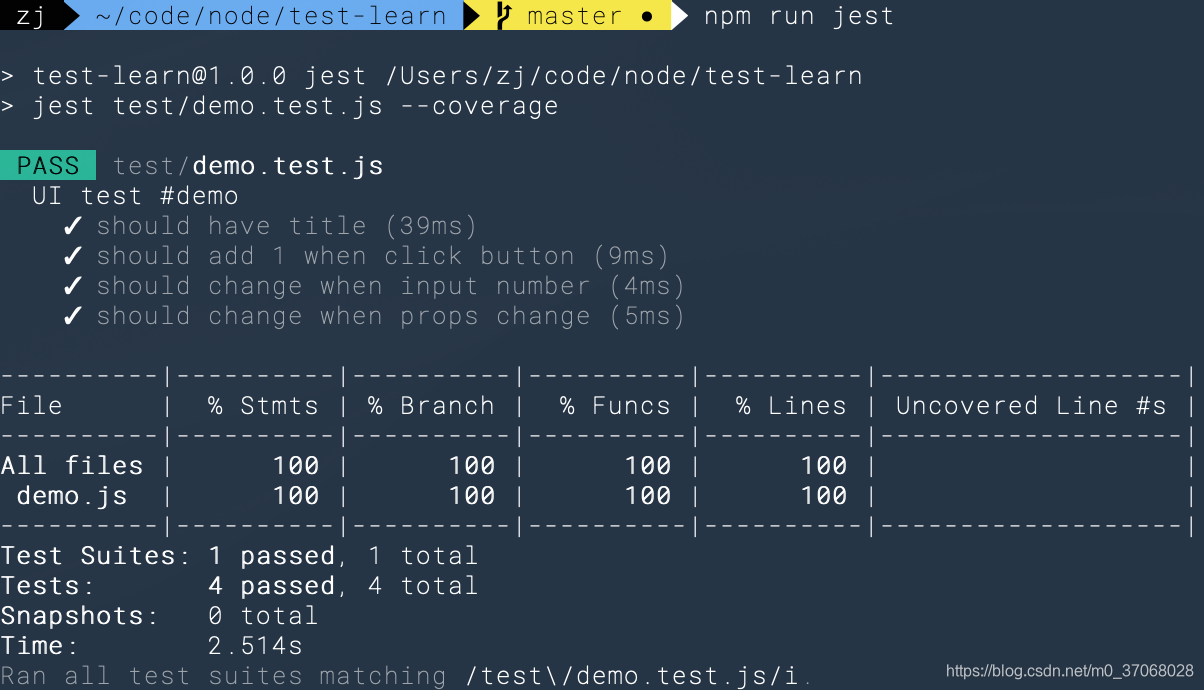1204x690 pixels.
Task: Click the '% Funcs' column header
Action: (x=615, y=406)
